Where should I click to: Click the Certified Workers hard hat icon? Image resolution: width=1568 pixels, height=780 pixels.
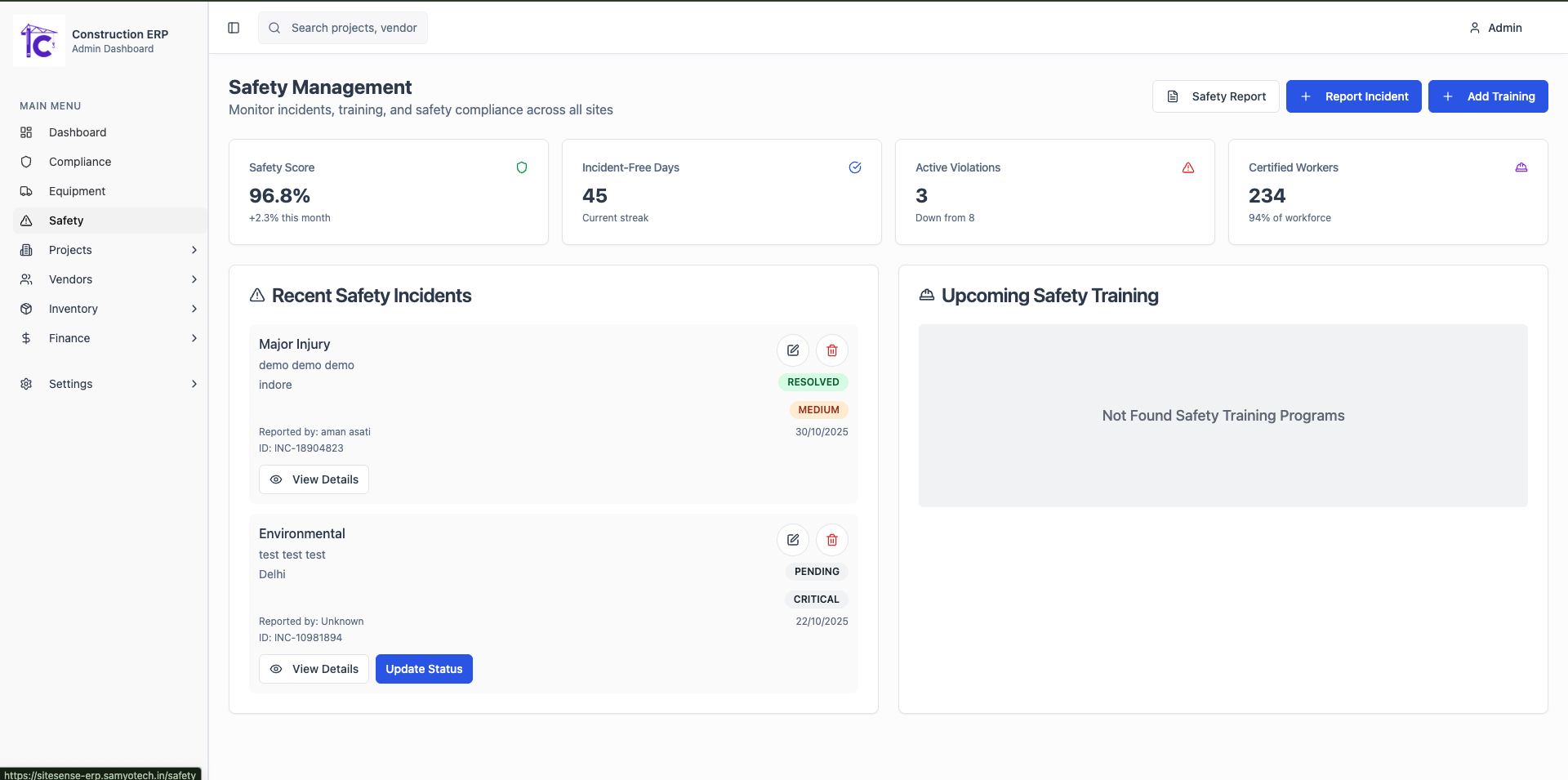1521,167
